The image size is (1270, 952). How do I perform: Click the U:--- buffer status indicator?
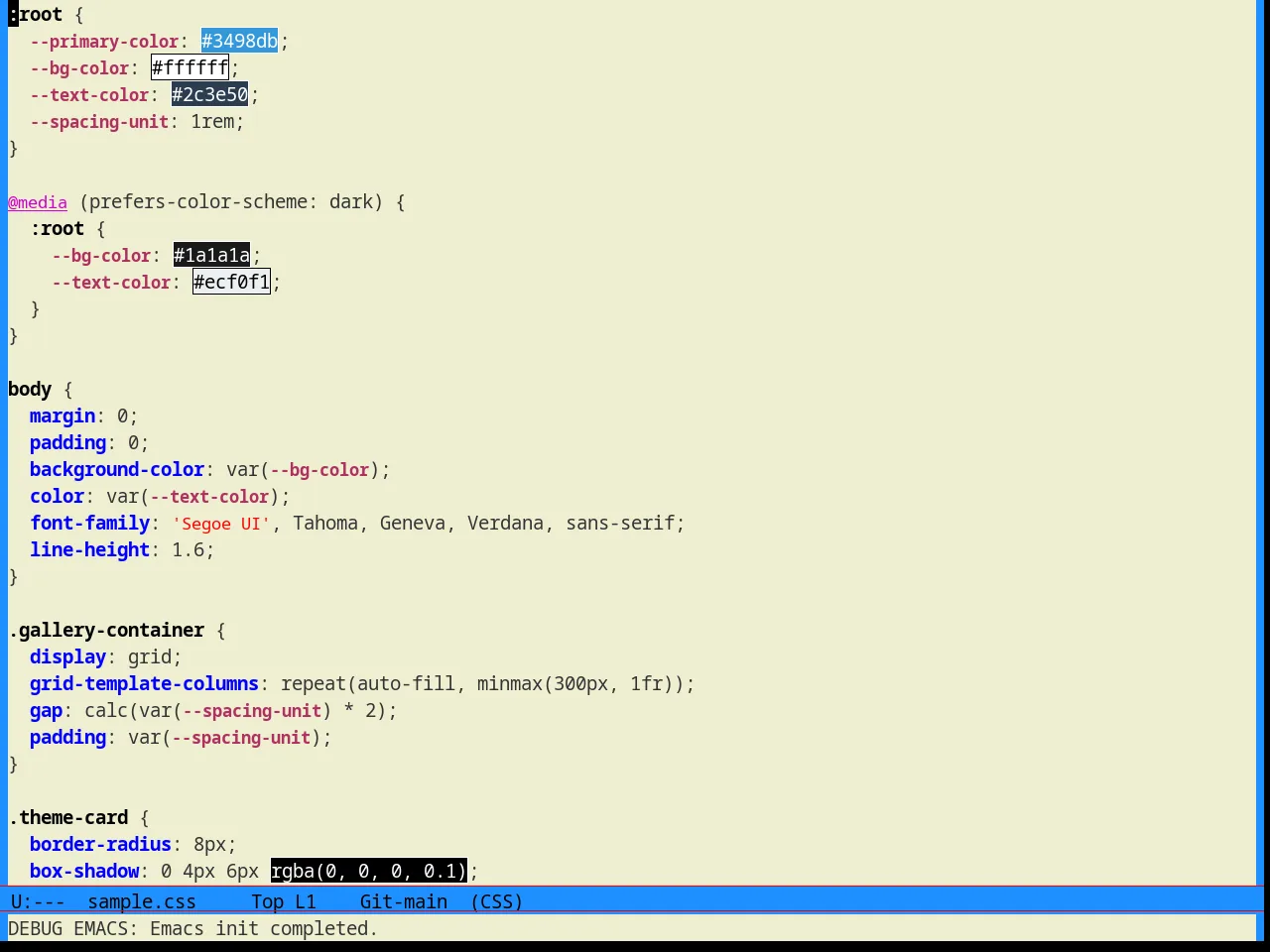tap(38, 901)
